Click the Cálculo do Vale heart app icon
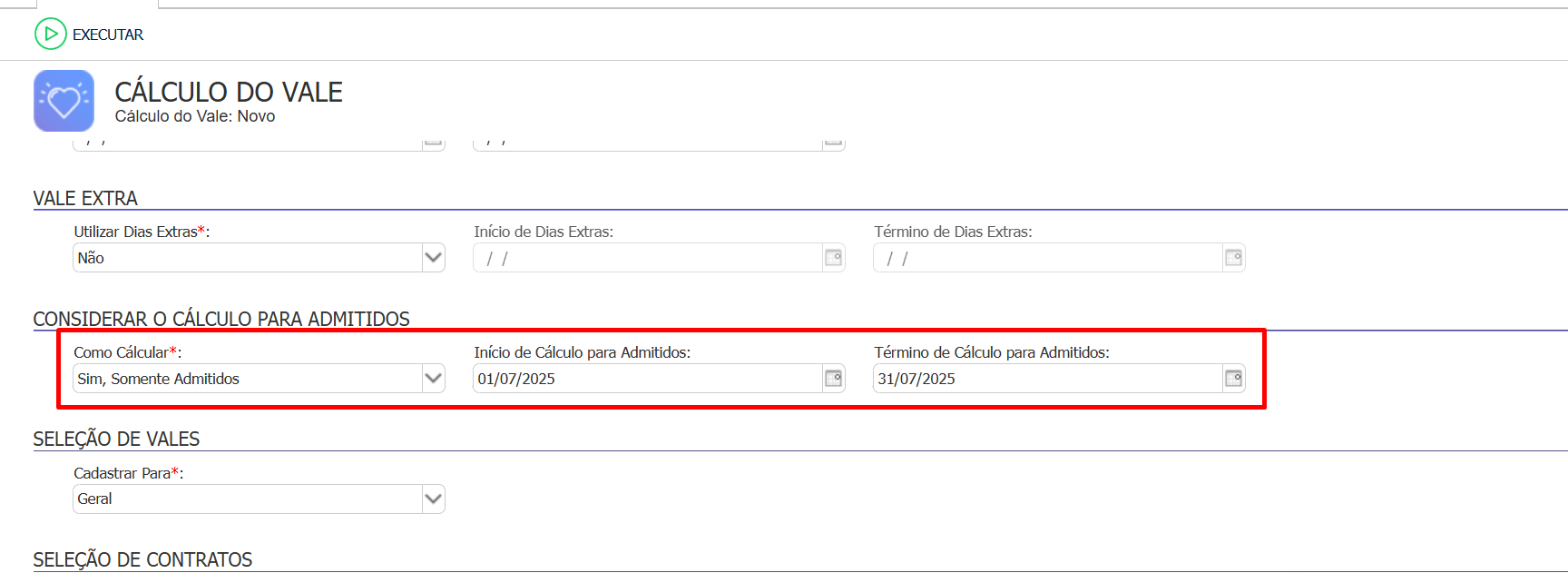Viewport: 1568px width, 573px height. (x=64, y=101)
